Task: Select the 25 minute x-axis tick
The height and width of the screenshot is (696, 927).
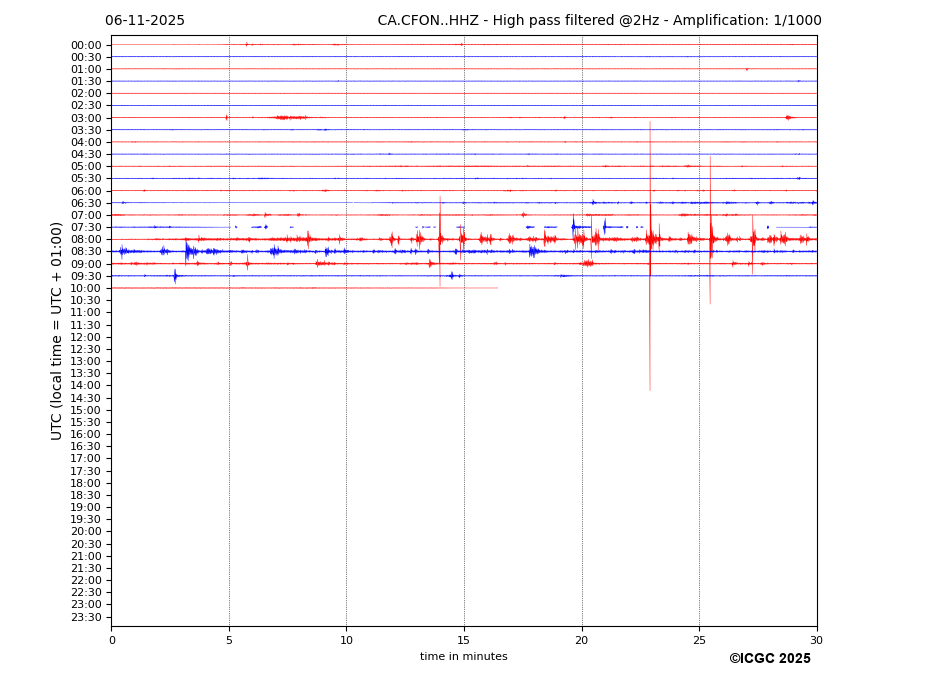Action: pyautogui.click(x=699, y=640)
